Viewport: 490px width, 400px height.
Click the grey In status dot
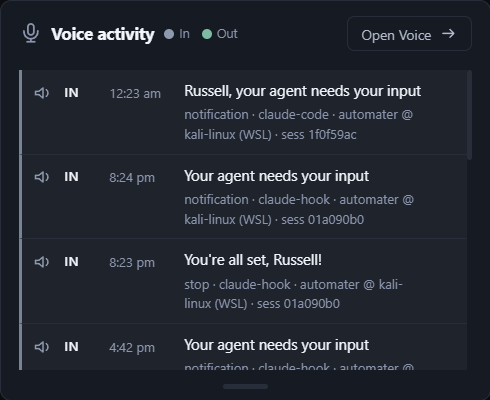click(169, 34)
